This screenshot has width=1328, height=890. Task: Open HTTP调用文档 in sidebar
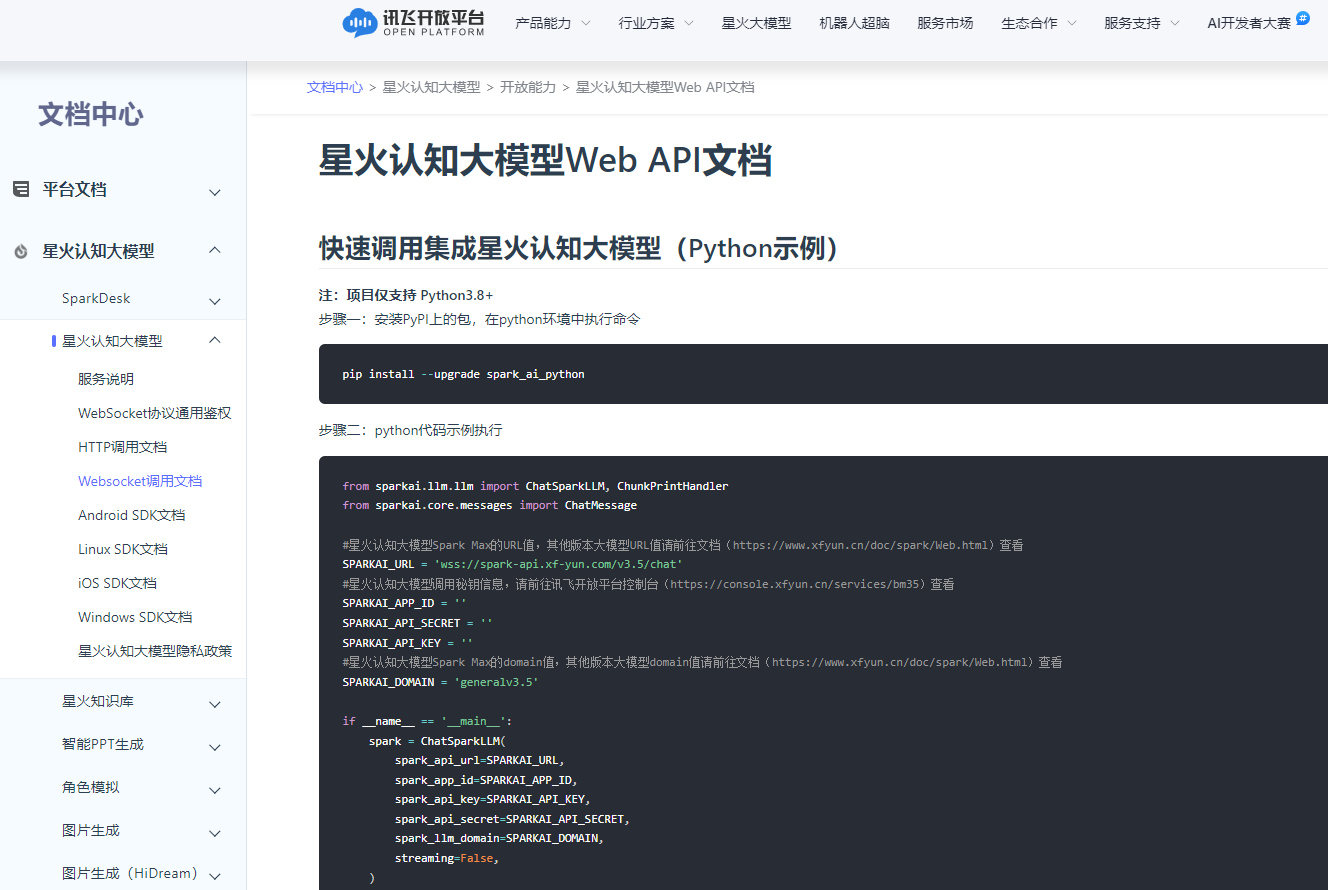122,447
